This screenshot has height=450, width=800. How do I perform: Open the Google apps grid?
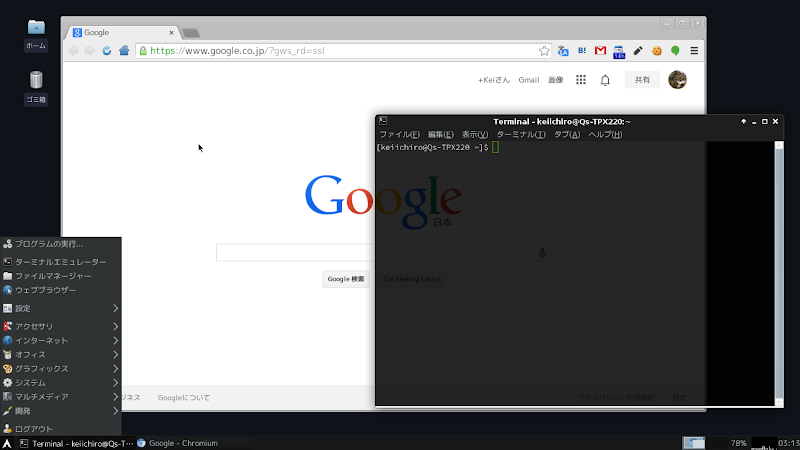(581, 80)
